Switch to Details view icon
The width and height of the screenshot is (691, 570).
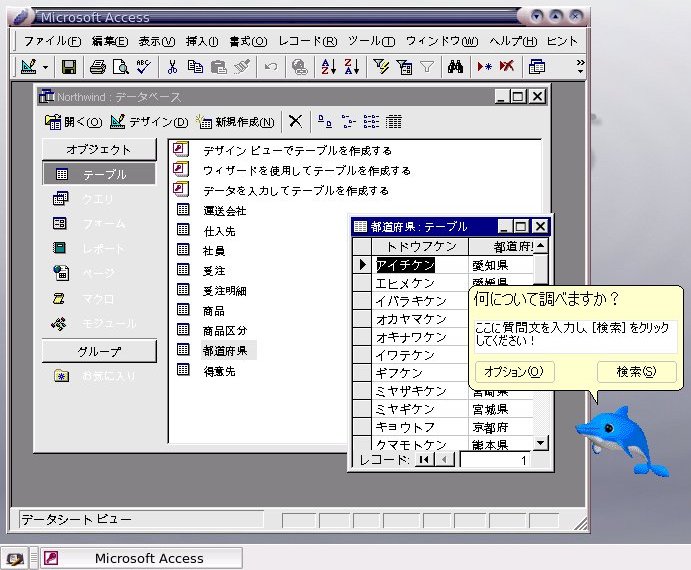point(394,121)
